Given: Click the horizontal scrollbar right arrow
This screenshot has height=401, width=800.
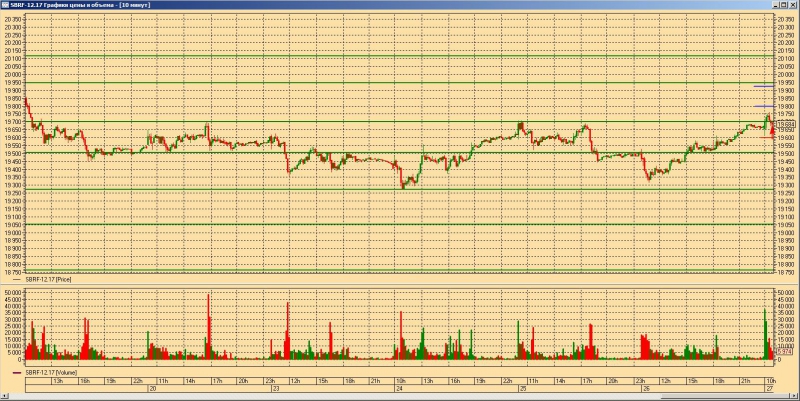Looking at the screenshot, I should click(x=794, y=396).
